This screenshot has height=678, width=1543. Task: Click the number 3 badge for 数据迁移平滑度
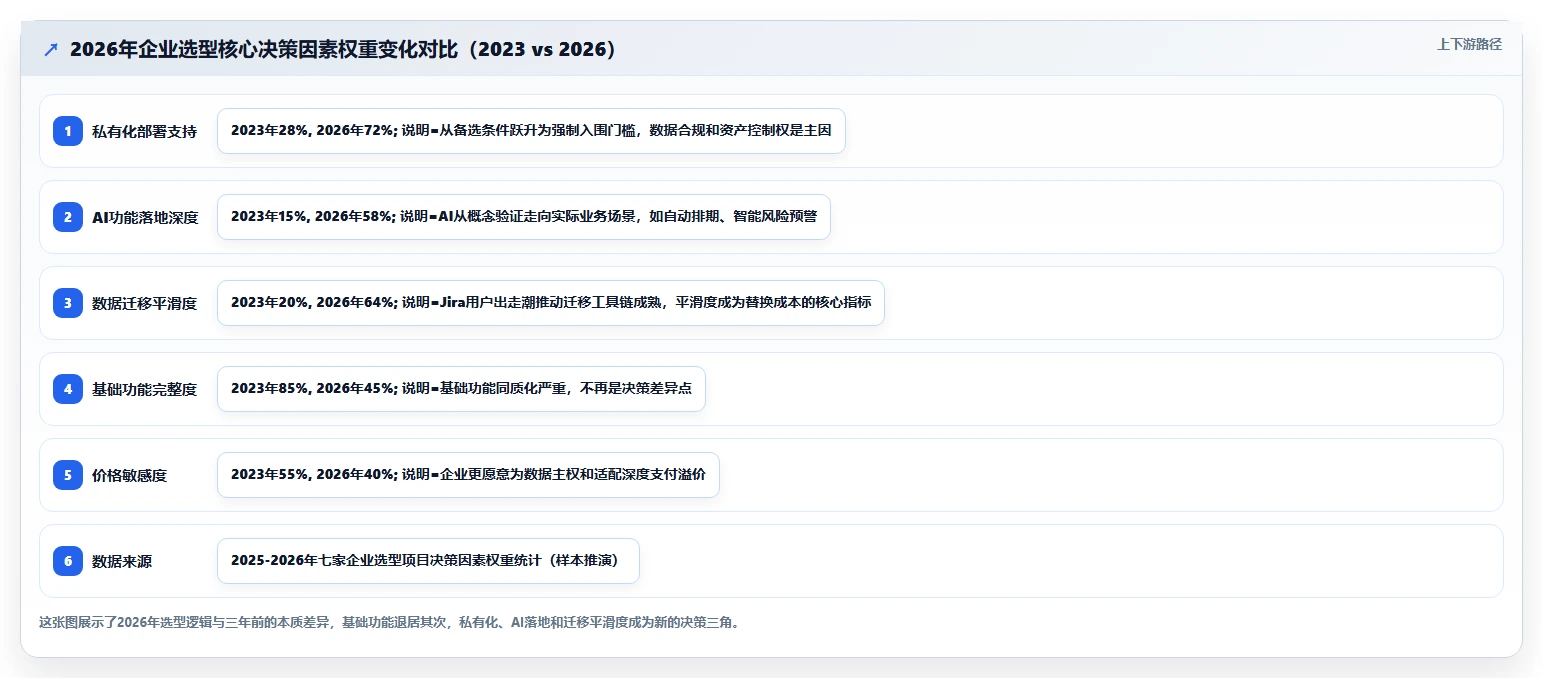pyautogui.click(x=68, y=303)
